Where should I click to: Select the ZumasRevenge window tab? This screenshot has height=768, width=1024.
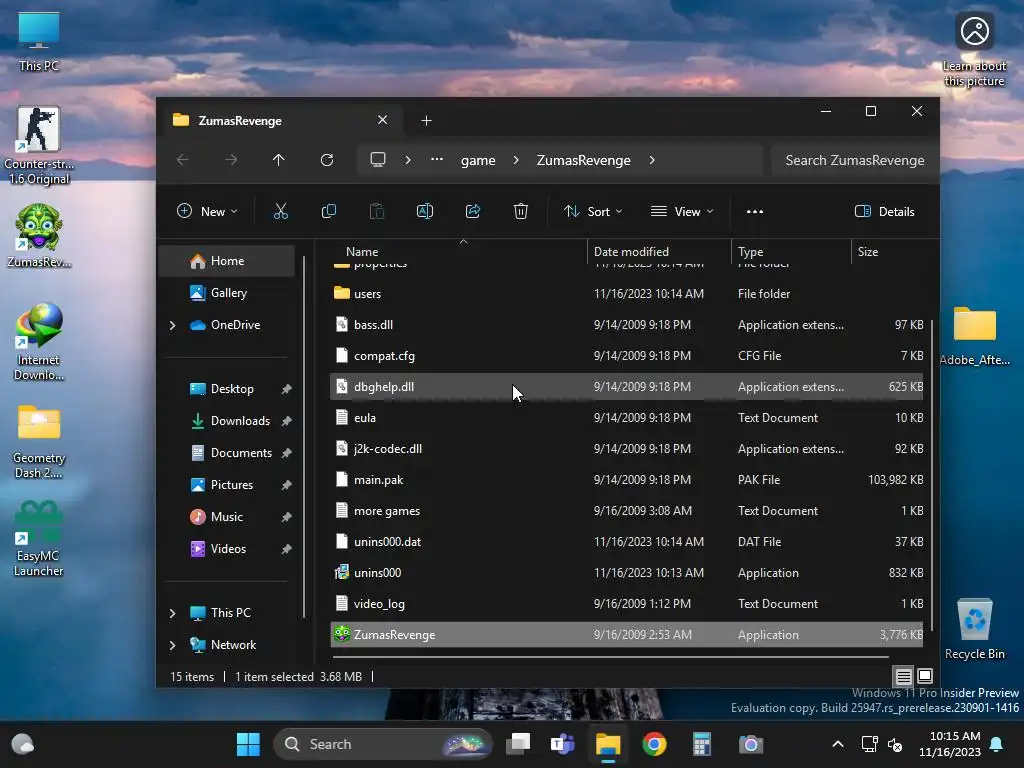click(x=281, y=120)
